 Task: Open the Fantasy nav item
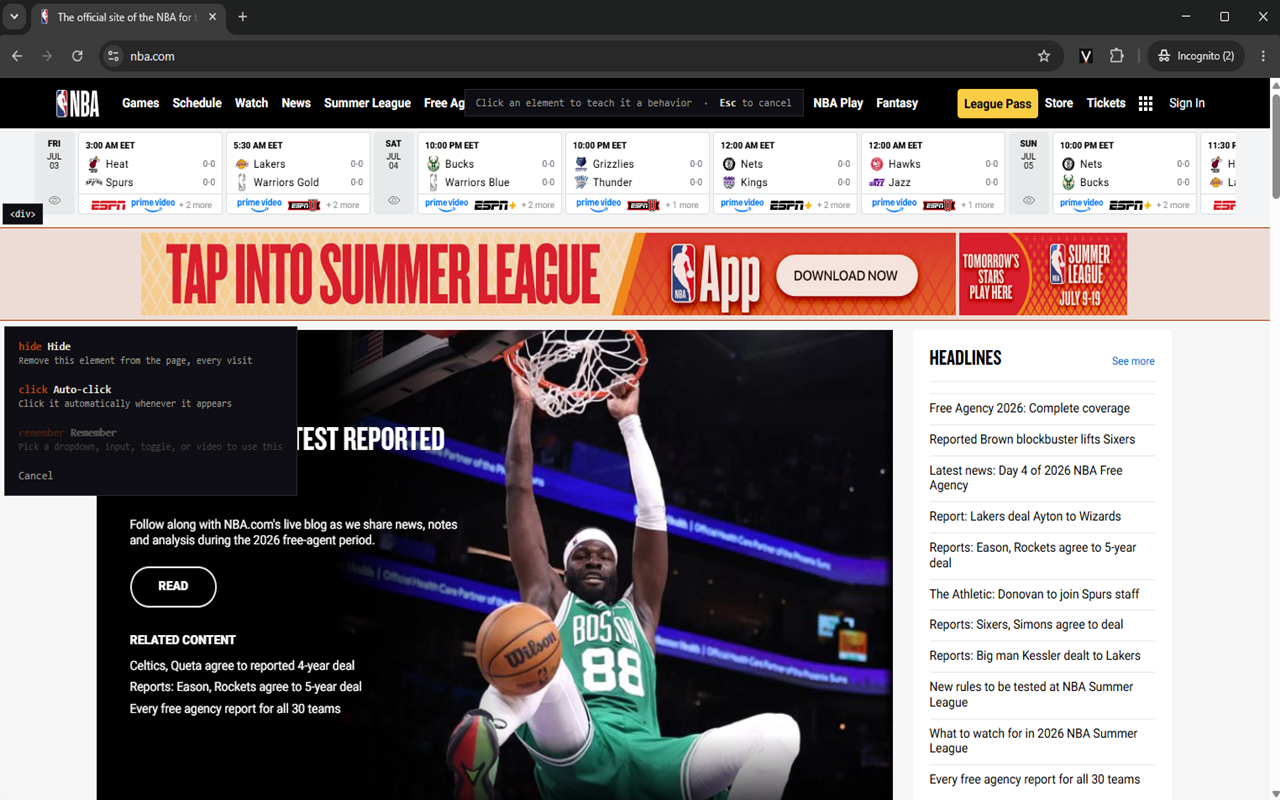click(897, 103)
